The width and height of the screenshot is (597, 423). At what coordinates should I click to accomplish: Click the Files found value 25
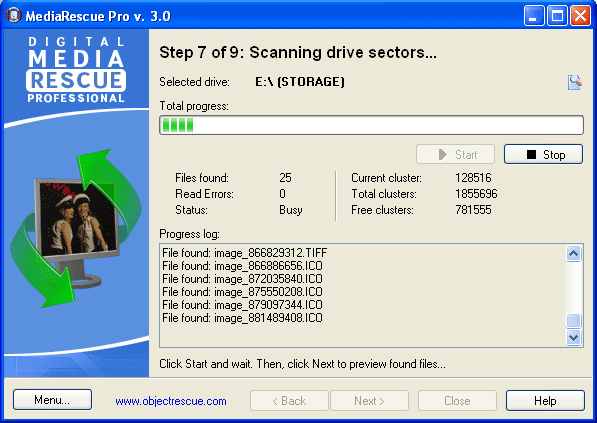pyautogui.click(x=285, y=178)
